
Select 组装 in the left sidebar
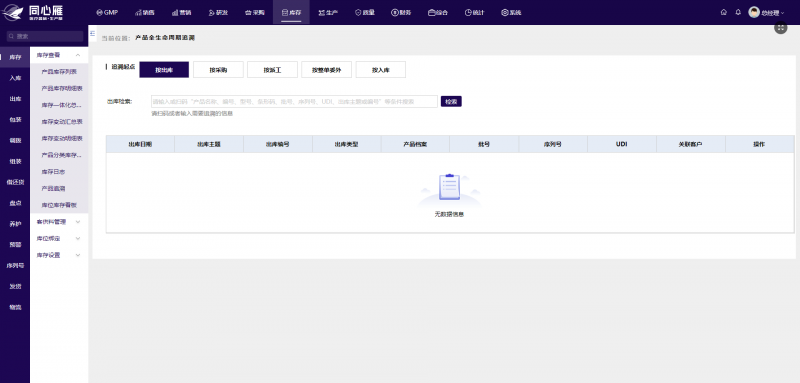[15, 161]
